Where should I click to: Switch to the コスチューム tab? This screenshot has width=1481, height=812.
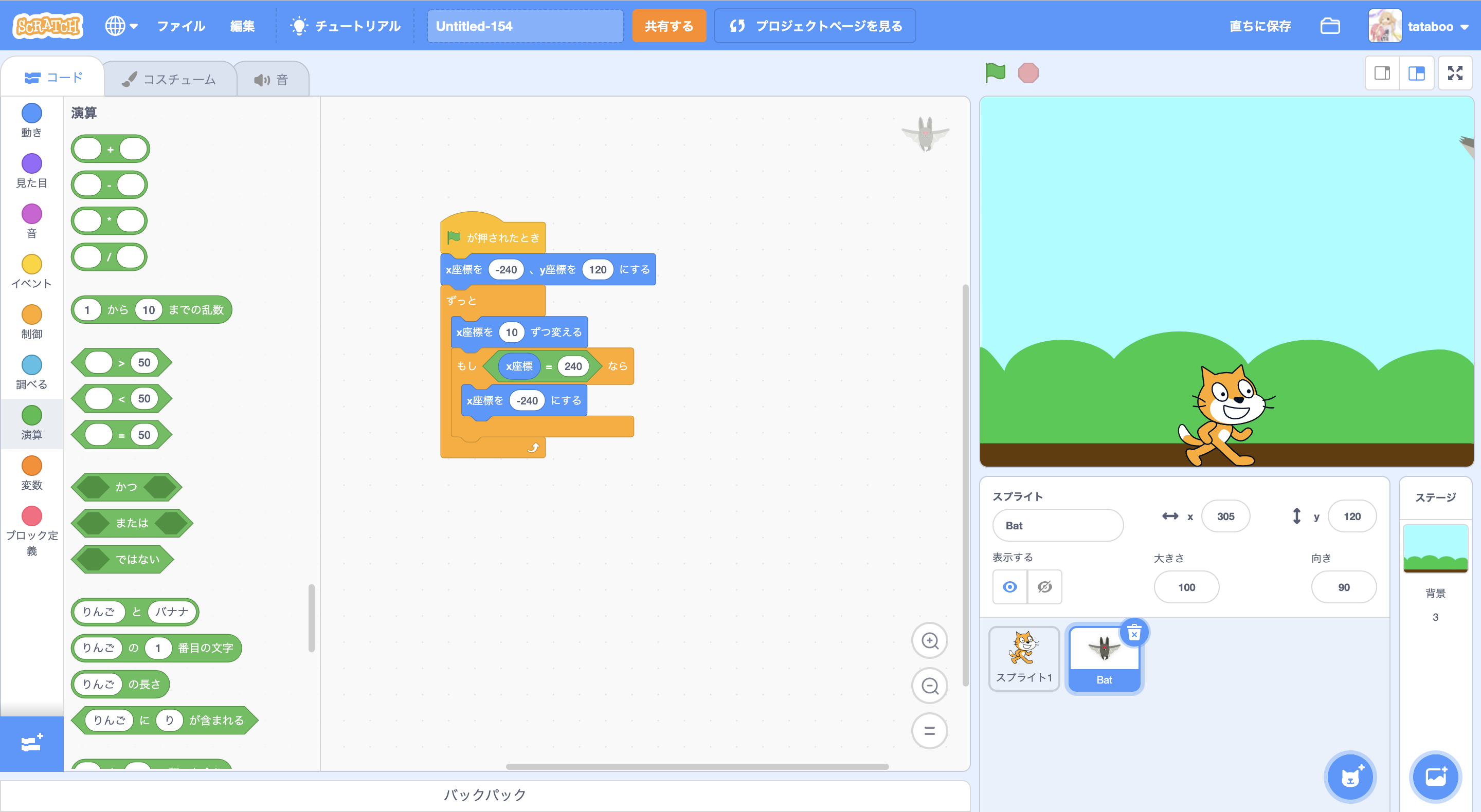(x=170, y=79)
